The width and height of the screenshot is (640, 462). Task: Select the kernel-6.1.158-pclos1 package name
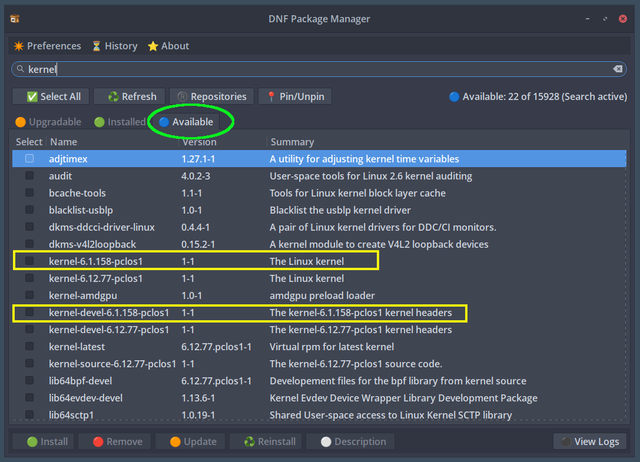pos(96,261)
